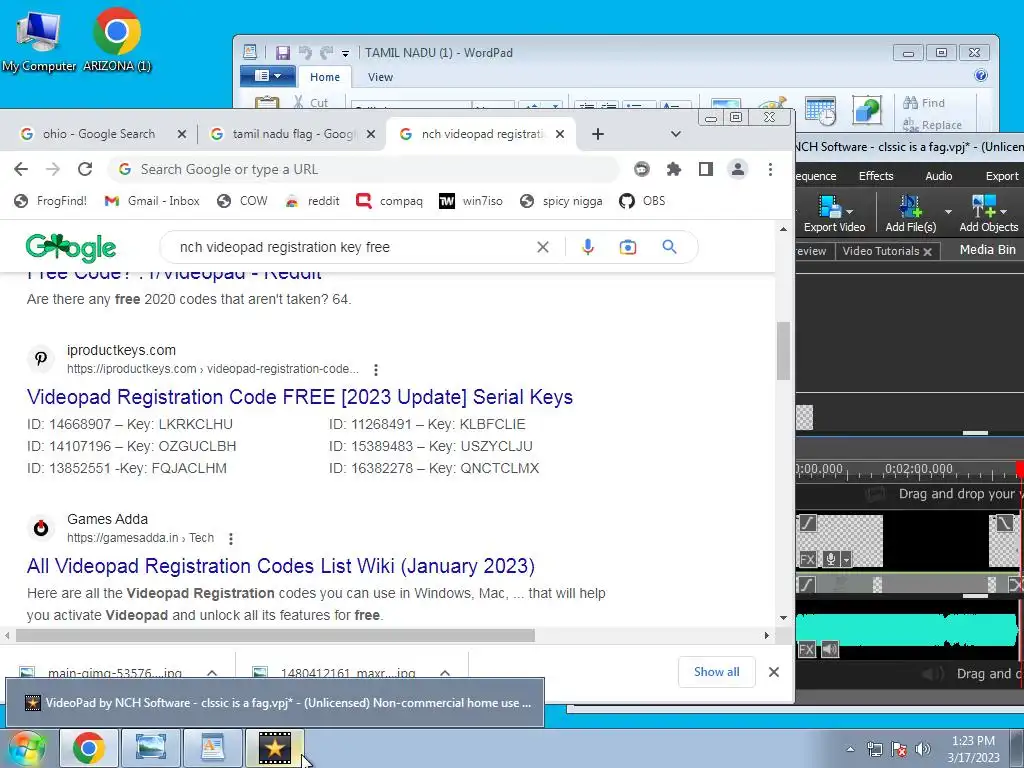Reload the Chrome page
1024x768 pixels.
click(85, 169)
